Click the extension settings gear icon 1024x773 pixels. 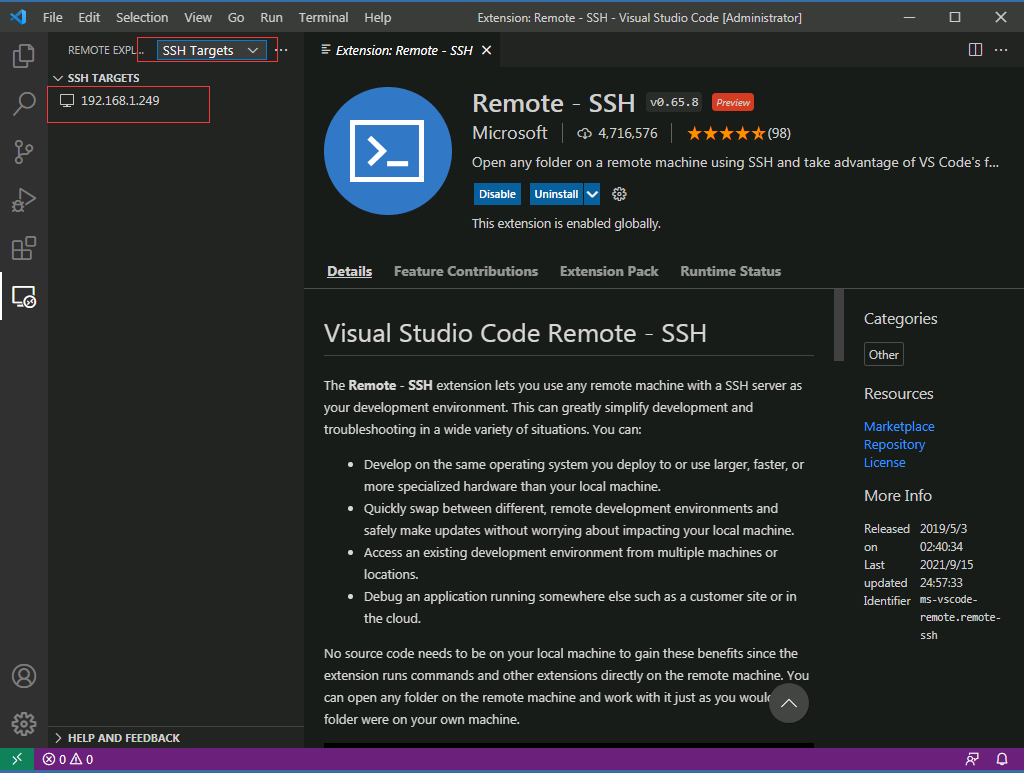619,194
